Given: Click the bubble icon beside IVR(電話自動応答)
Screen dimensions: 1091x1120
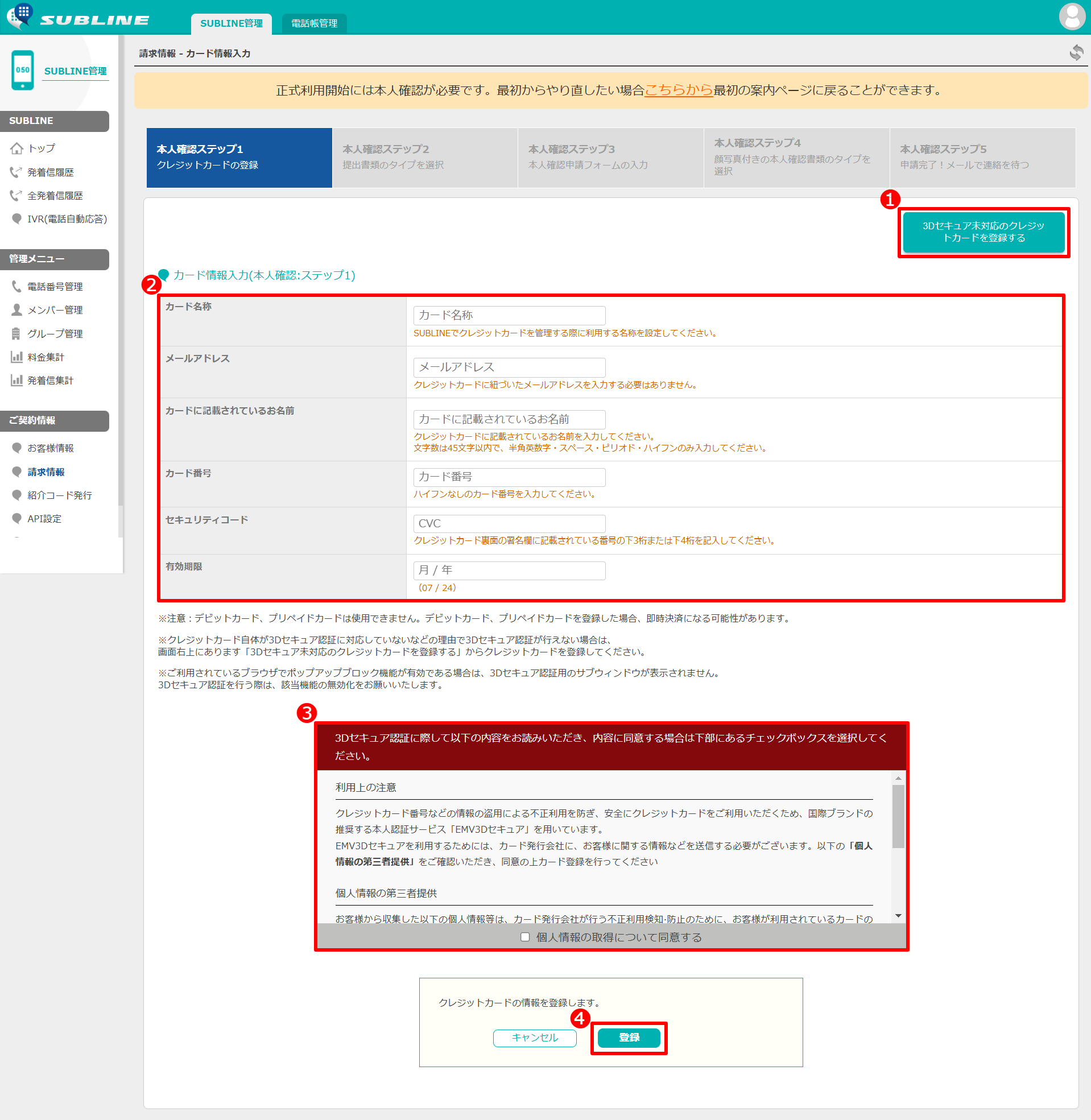Looking at the screenshot, I should (x=16, y=219).
